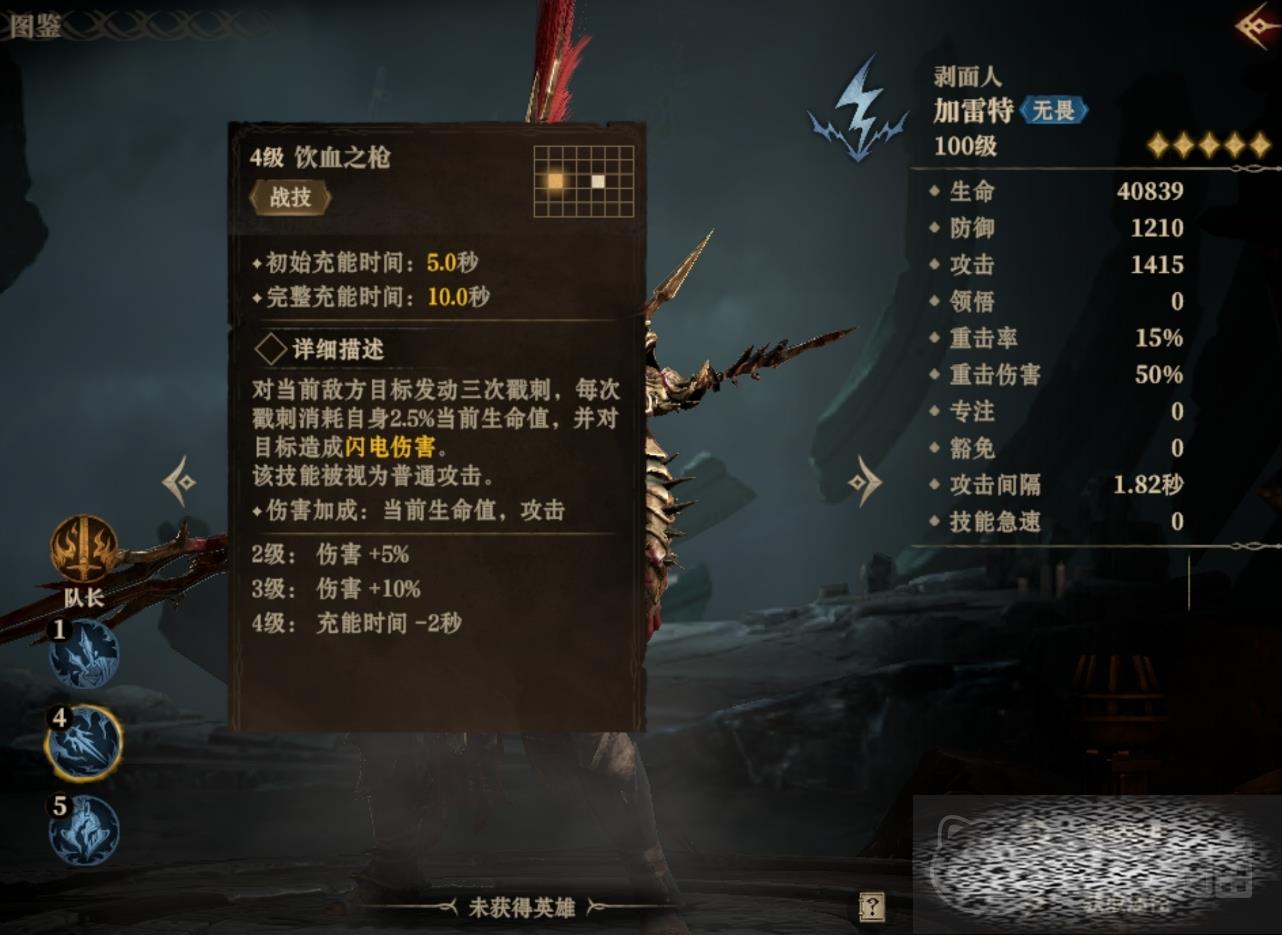1282x935 pixels.
Task: Open the question mark help icon
Action: pyautogui.click(x=872, y=907)
